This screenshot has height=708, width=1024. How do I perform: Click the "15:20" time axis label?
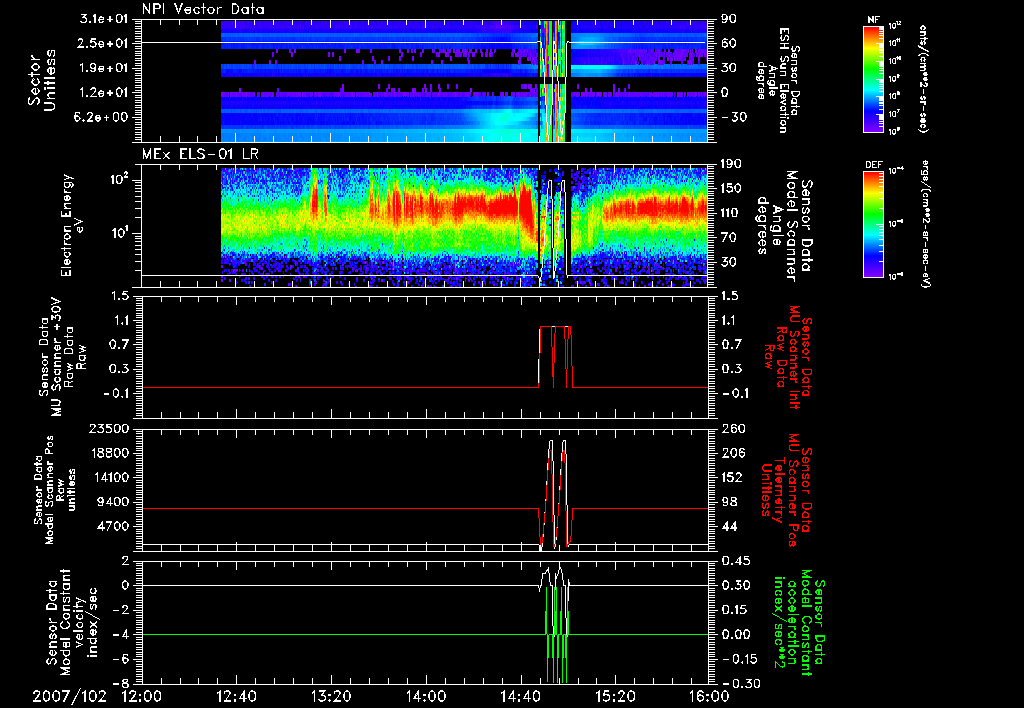click(615, 697)
